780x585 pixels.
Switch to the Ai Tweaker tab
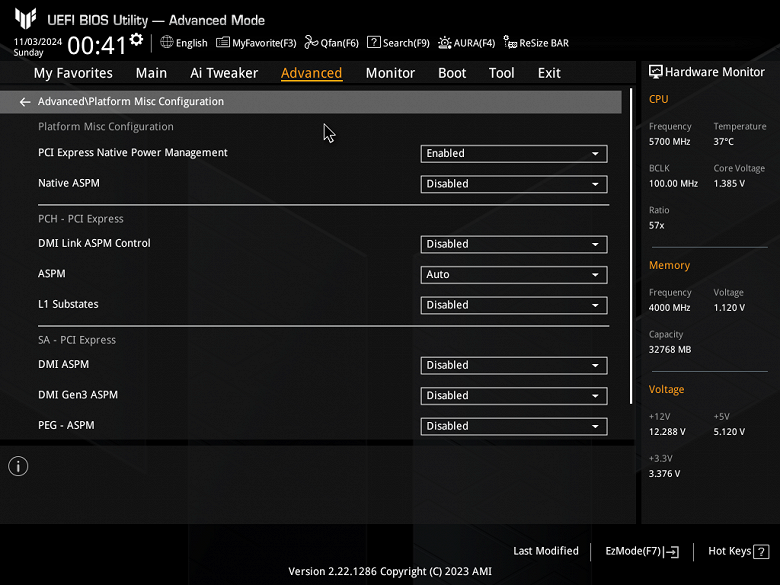point(224,73)
